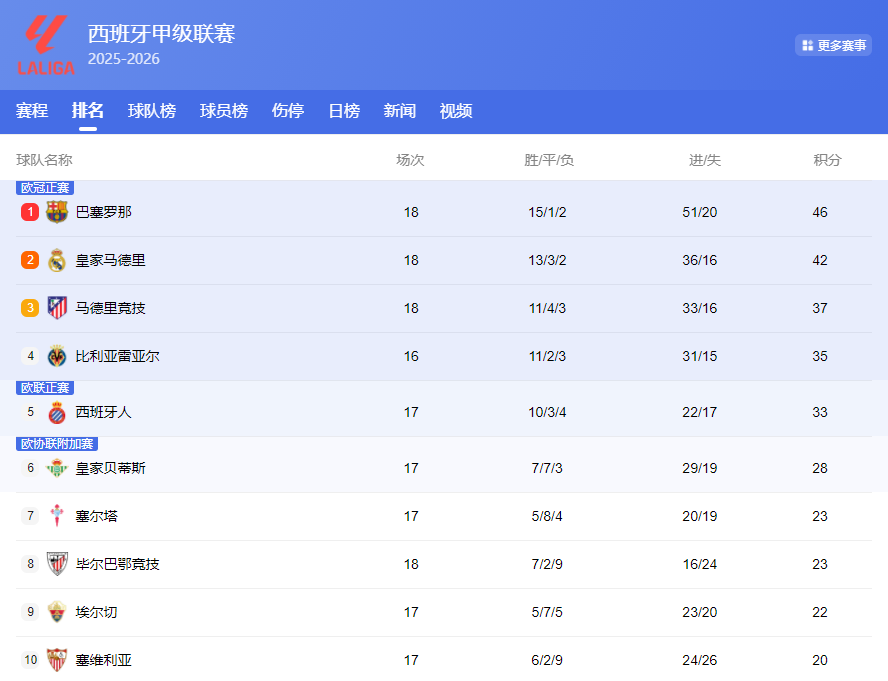This screenshot has height=681, width=888.
Task: Click the 欧协联附加赛 zone label
Action: (57, 444)
